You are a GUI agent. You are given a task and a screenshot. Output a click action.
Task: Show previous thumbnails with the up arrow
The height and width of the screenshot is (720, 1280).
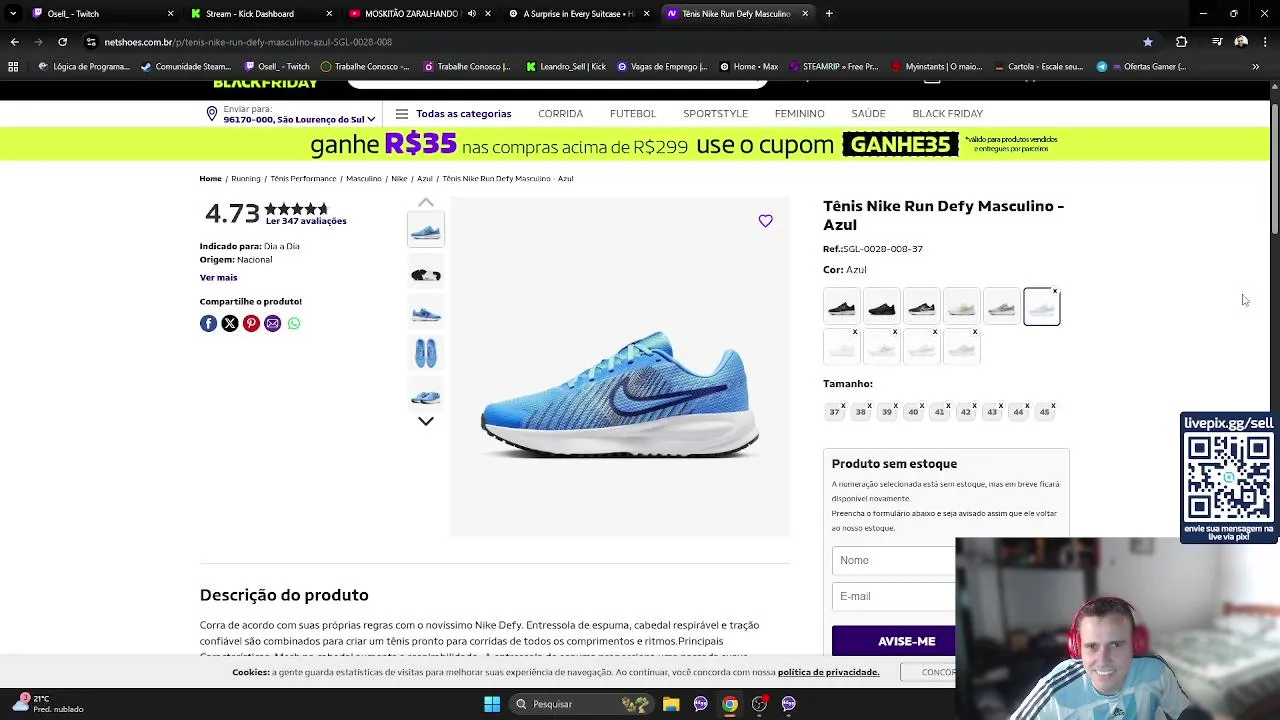(425, 202)
